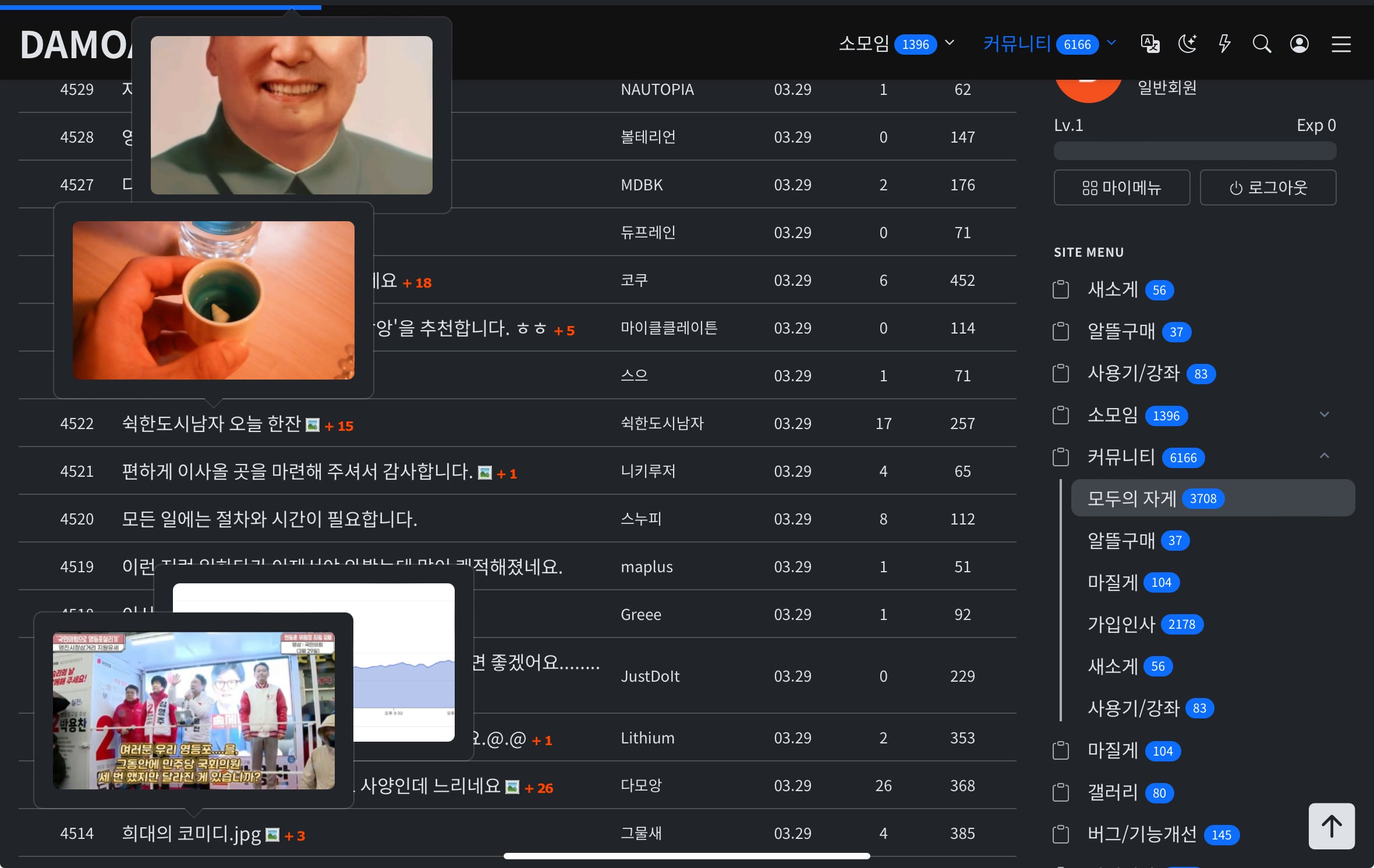Open the user profile icon
The width and height of the screenshot is (1374, 868).
[1299, 44]
